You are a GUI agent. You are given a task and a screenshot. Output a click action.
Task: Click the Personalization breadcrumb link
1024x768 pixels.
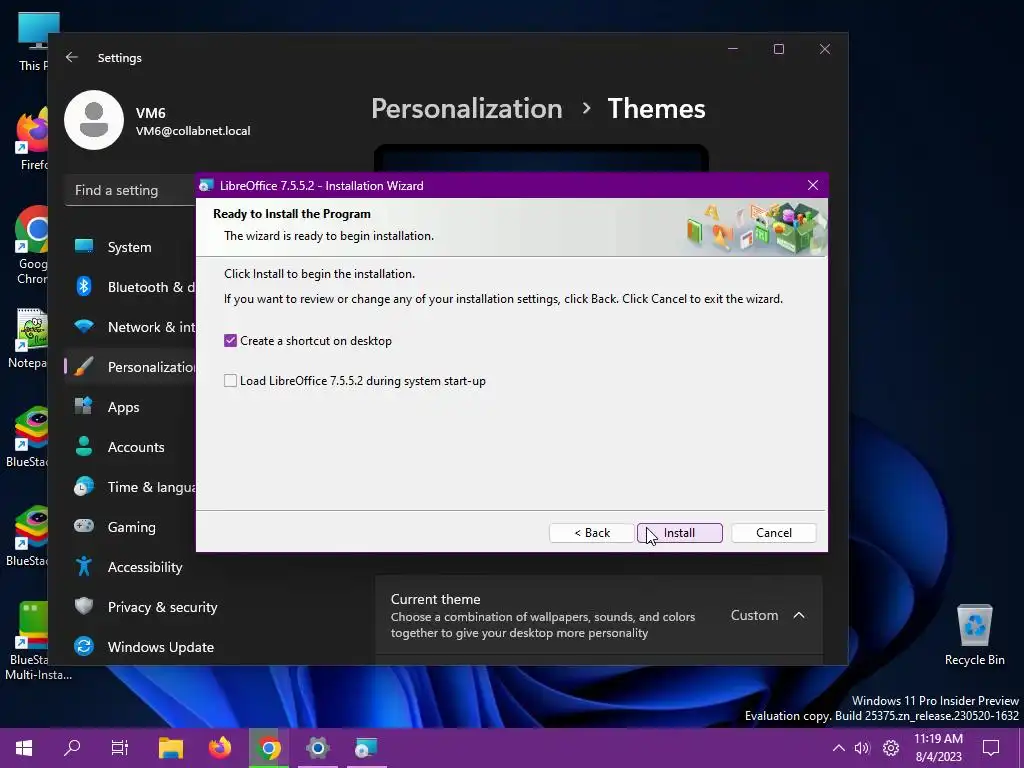(x=466, y=108)
